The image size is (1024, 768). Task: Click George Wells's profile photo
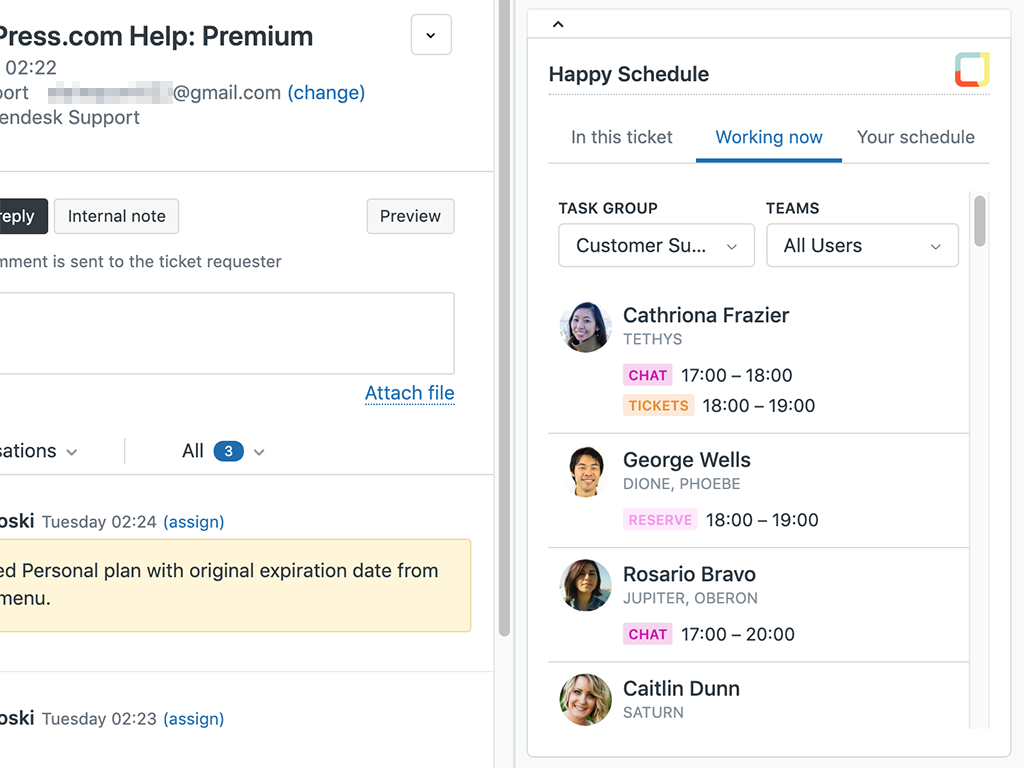(585, 472)
